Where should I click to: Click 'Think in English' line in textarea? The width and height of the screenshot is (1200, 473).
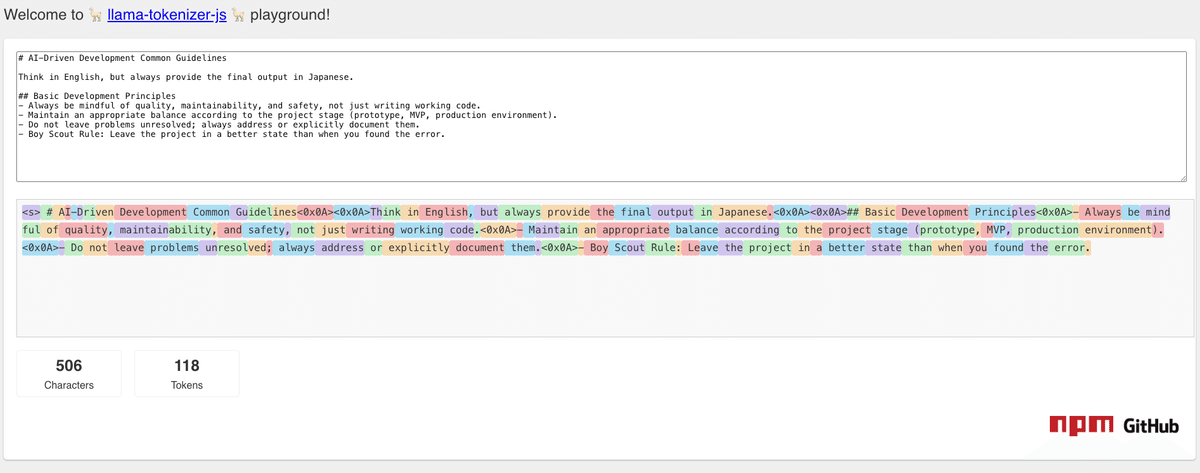tap(186, 77)
